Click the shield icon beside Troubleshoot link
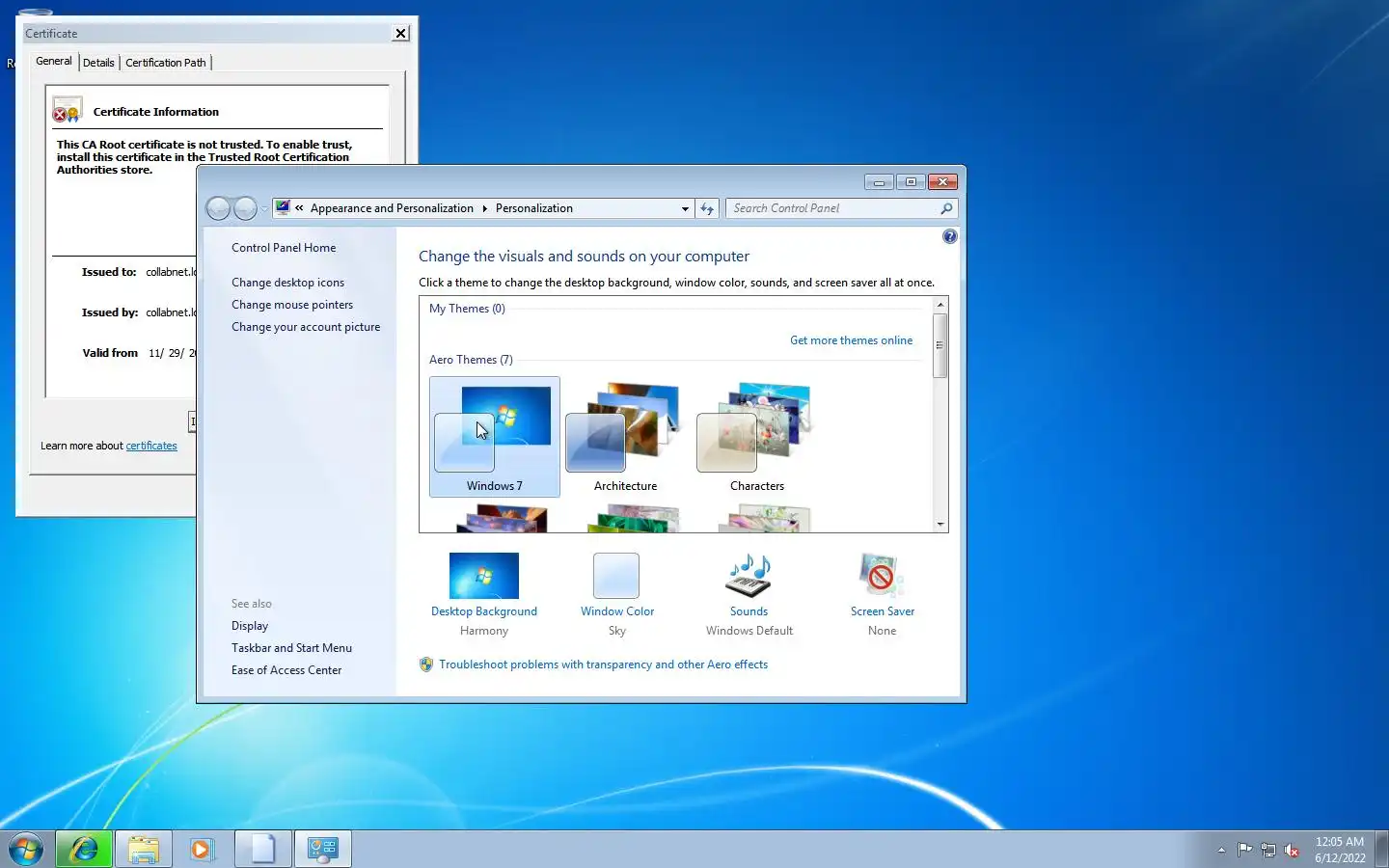Screen dimensions: 1389x868 (426, 665)
